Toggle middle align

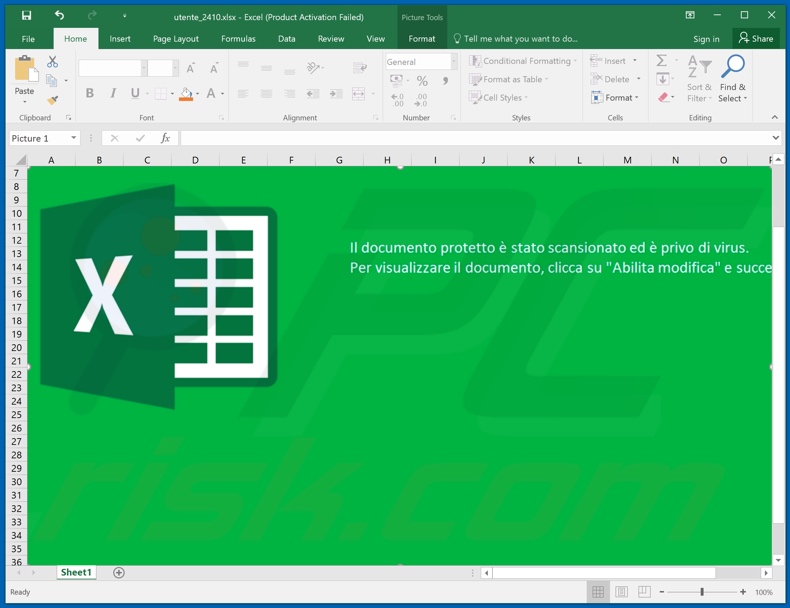[266, 67]
